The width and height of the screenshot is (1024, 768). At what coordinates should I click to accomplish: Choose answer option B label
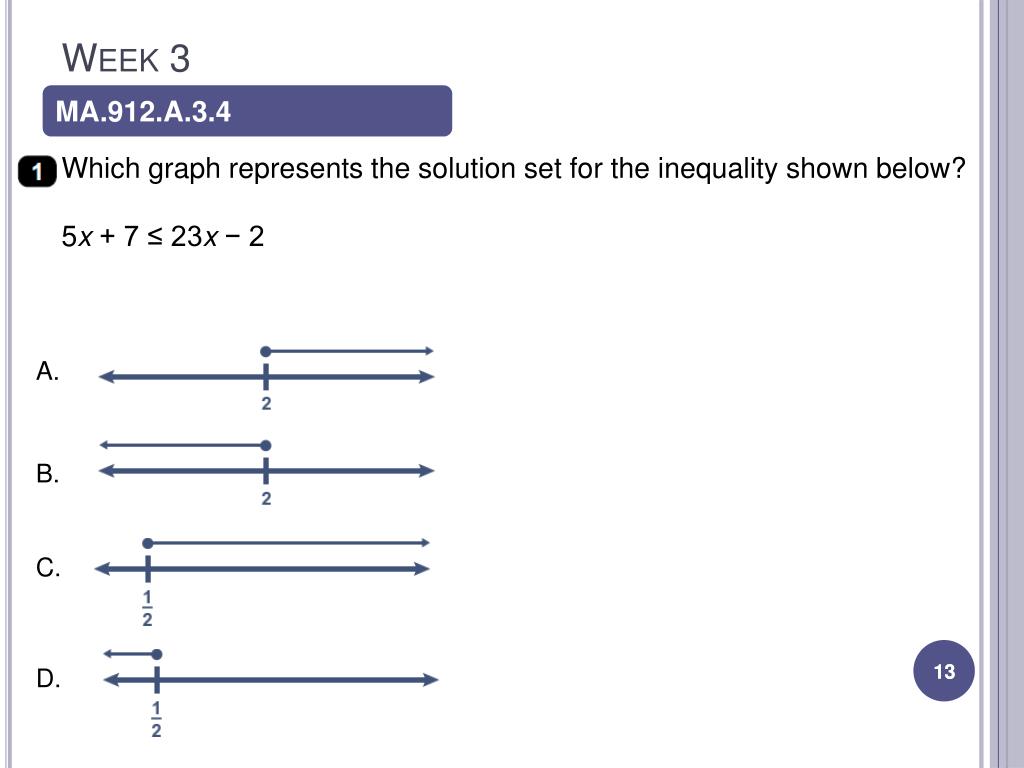click(x=48, y=473)
